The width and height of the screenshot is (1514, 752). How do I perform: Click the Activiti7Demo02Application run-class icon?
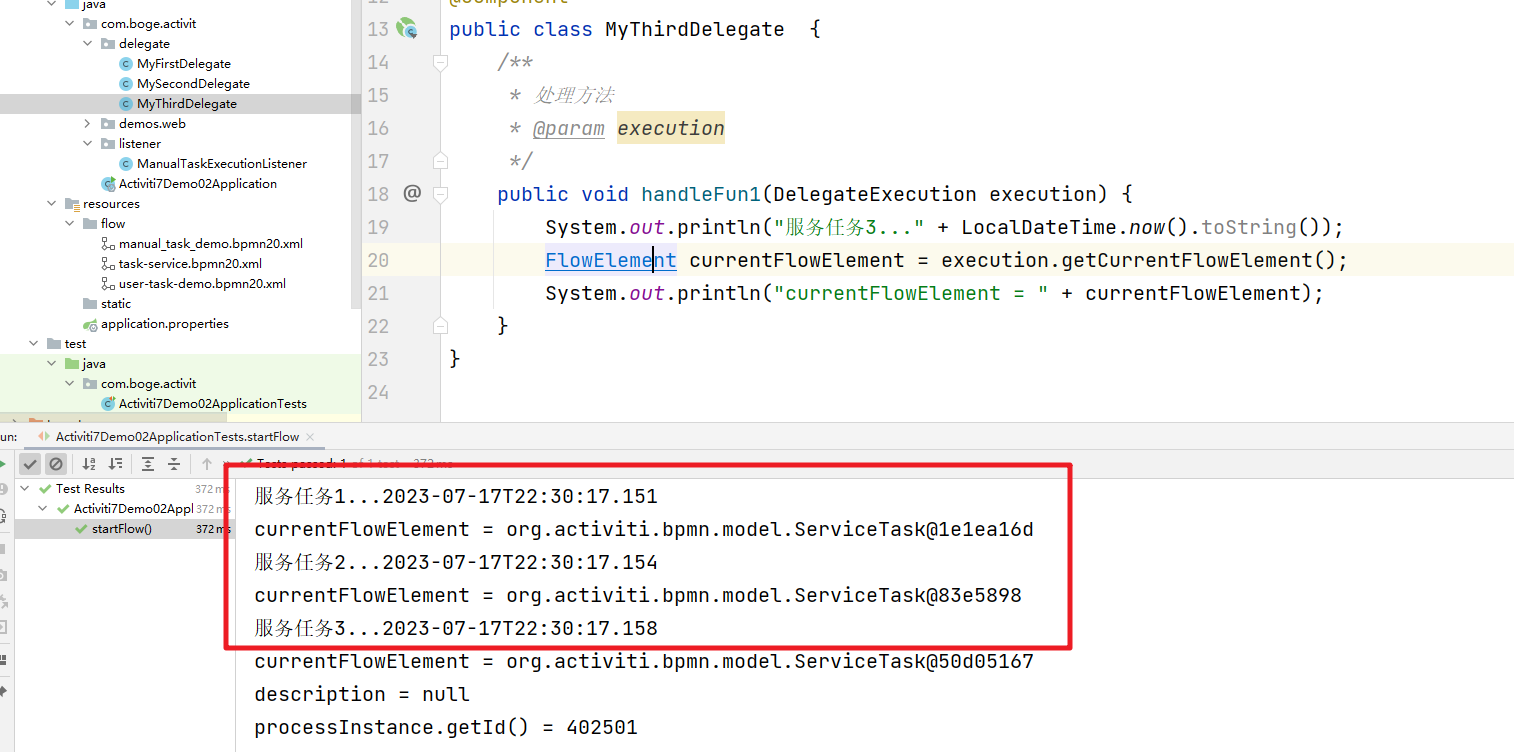click(x=109, y=184)
